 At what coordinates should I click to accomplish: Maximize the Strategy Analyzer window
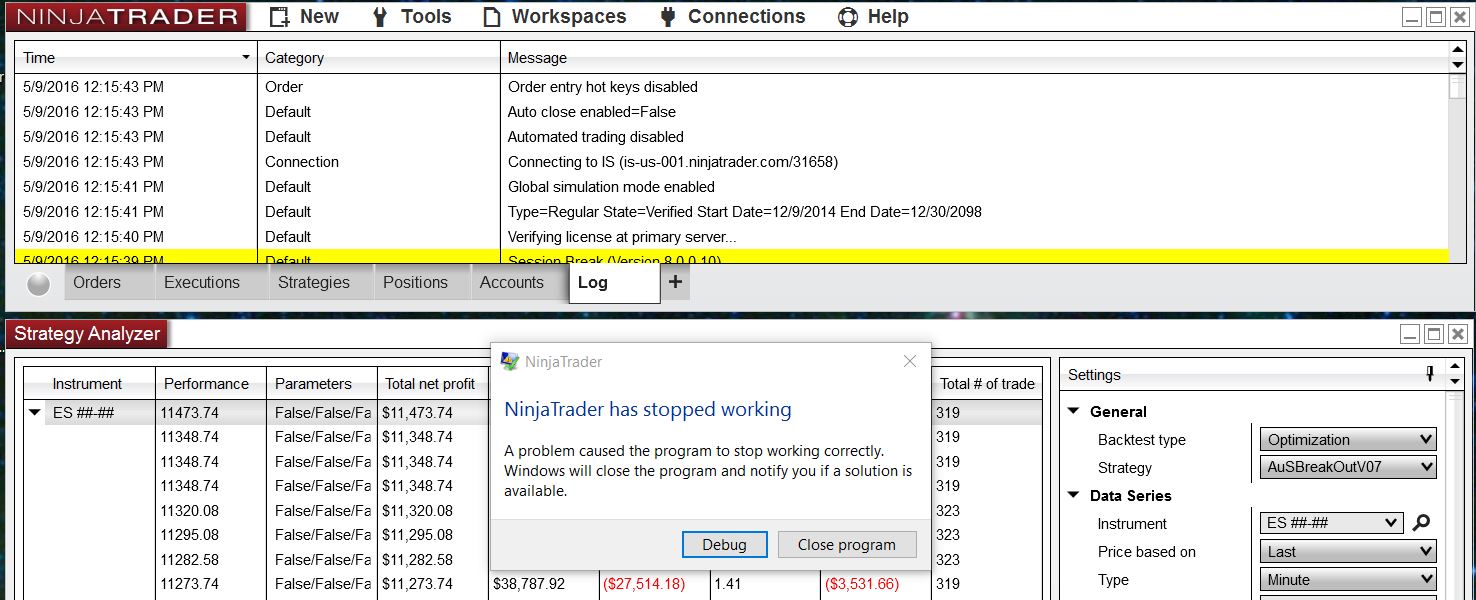tap(1434, 334)
